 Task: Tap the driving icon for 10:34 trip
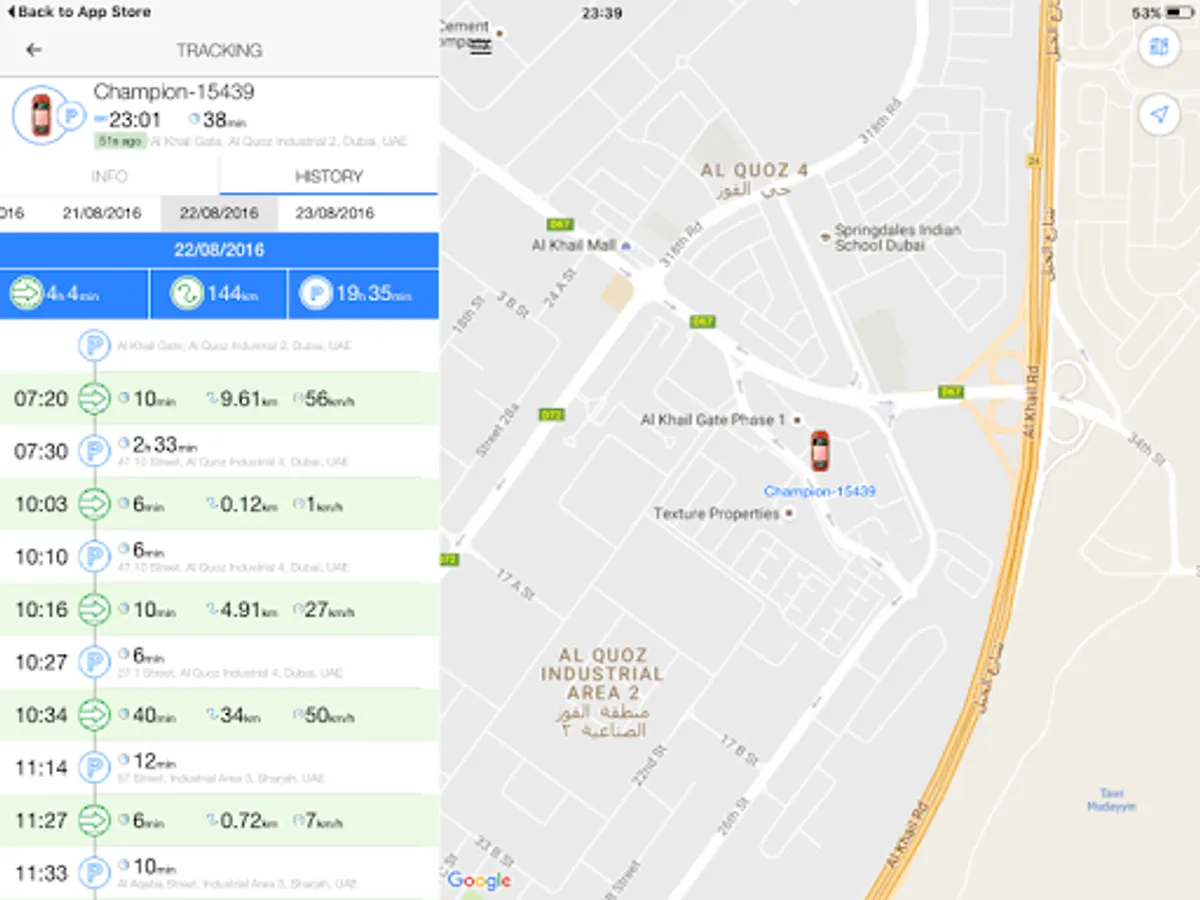94,715
